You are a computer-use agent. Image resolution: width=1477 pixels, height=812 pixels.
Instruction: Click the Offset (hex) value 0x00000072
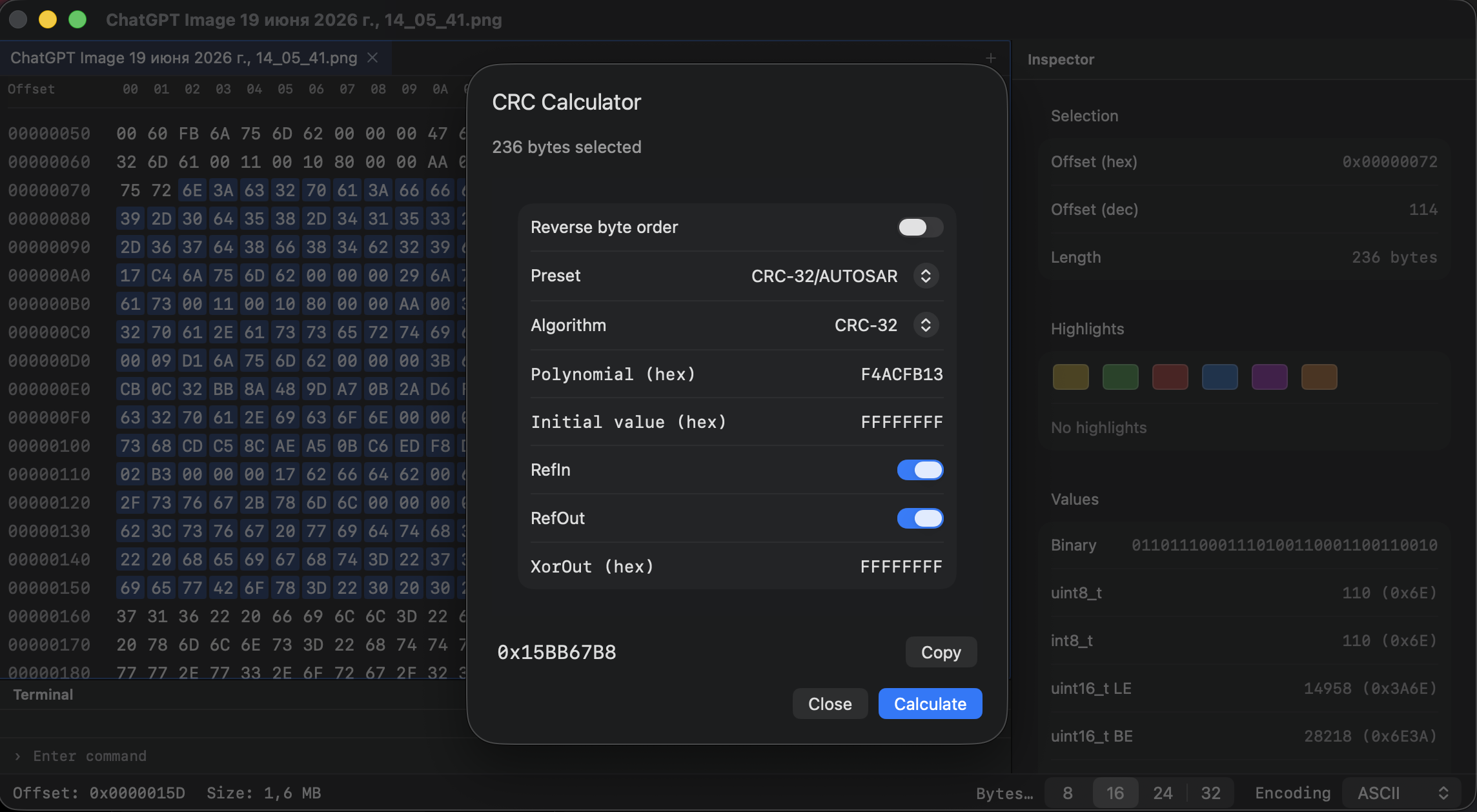point(1390,162)
